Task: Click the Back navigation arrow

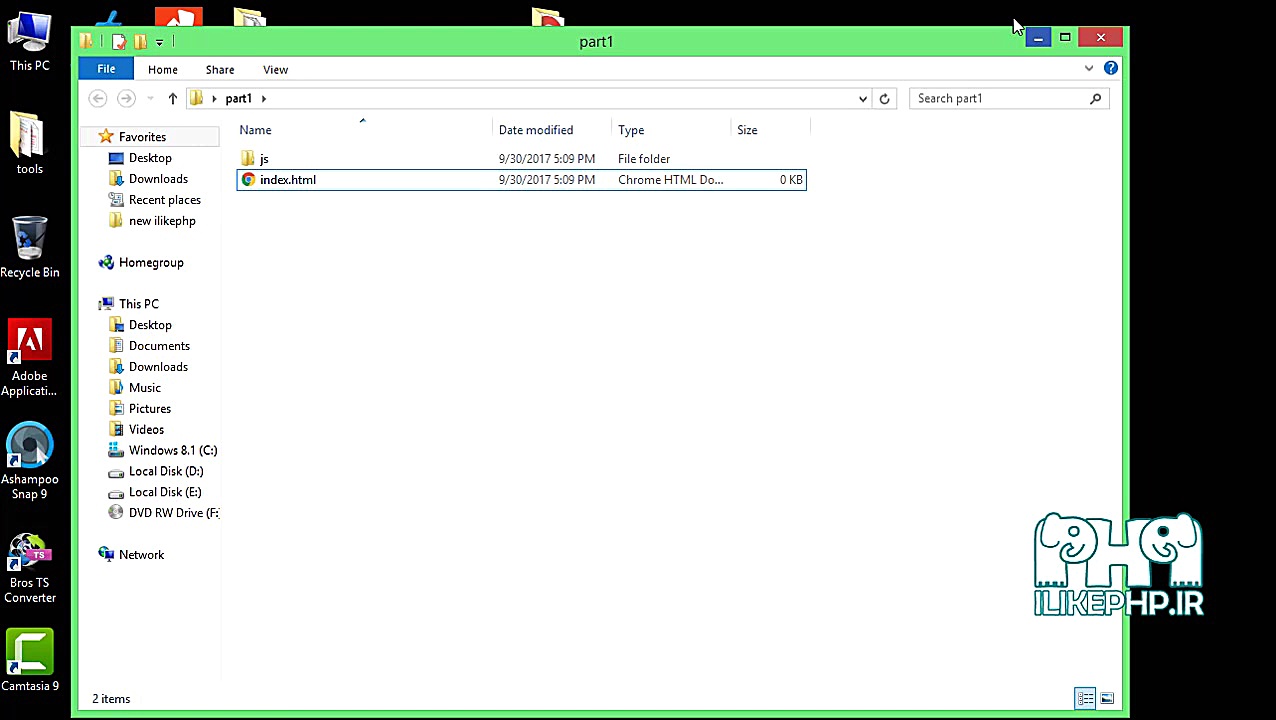Action: point(98,98)
